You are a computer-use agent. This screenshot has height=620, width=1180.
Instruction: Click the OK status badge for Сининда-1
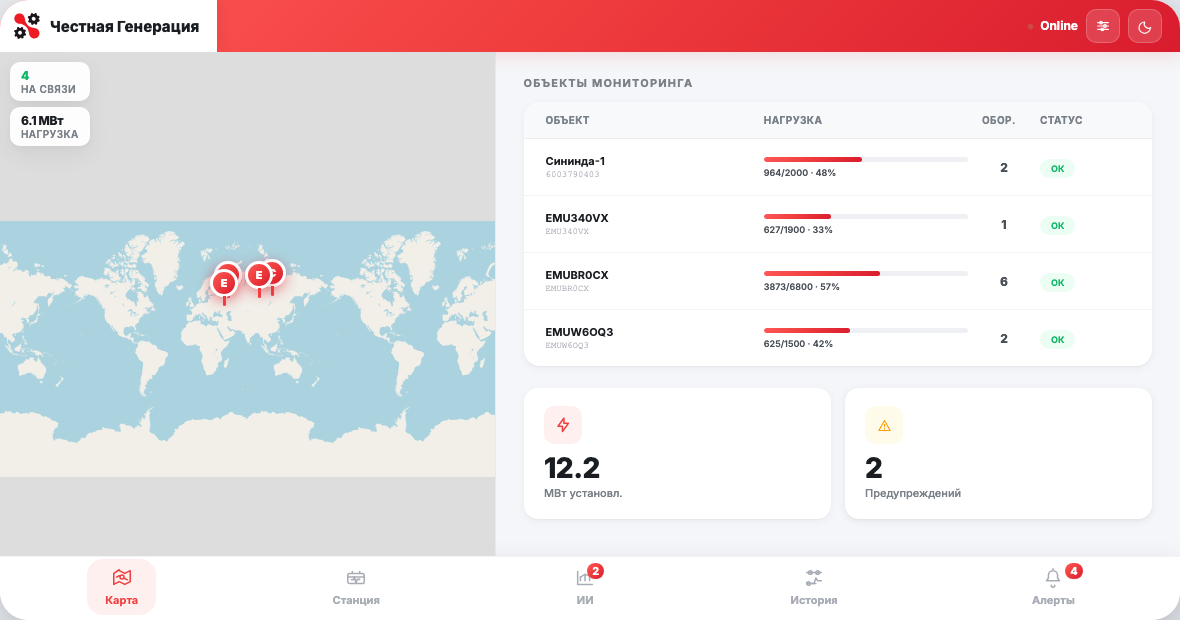point(1057,169)
